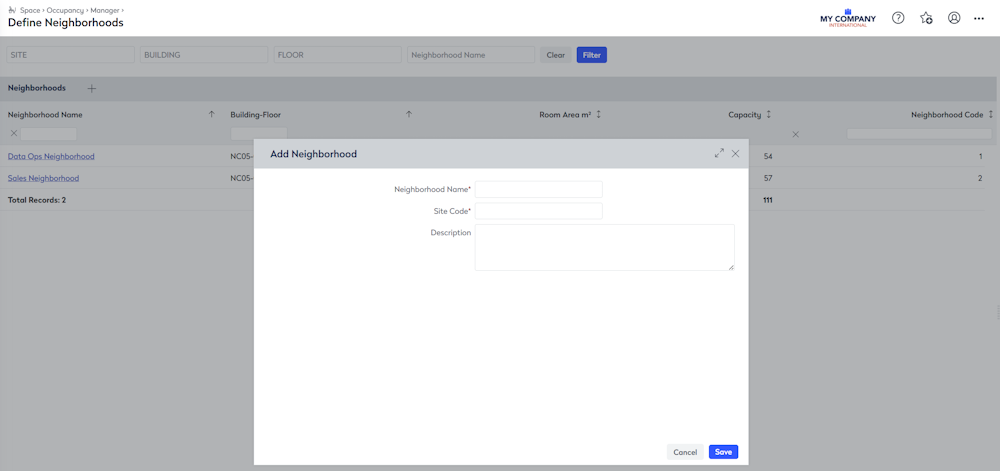Click Cancel in Add Neighborhood dialog
This screenshot has width=1000, height=471.
pos(685,452)
